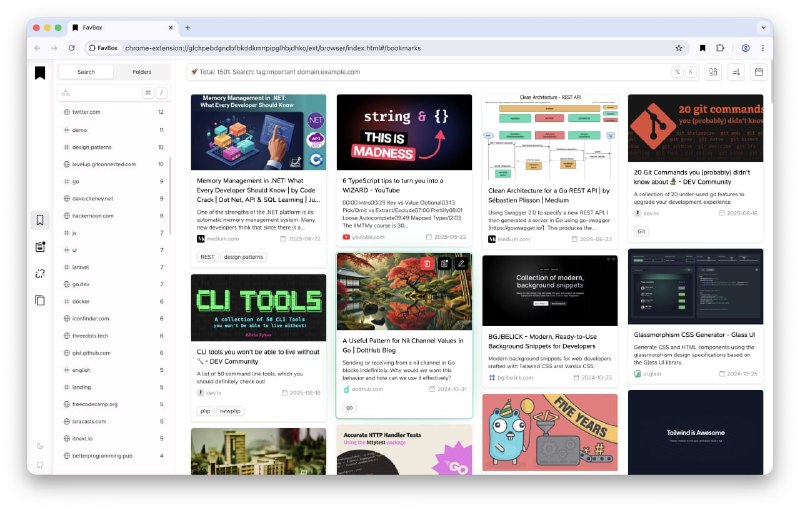Edit the Nil Channel Values bookmark
The image size is (800, 510).
(x=461, y=264)
